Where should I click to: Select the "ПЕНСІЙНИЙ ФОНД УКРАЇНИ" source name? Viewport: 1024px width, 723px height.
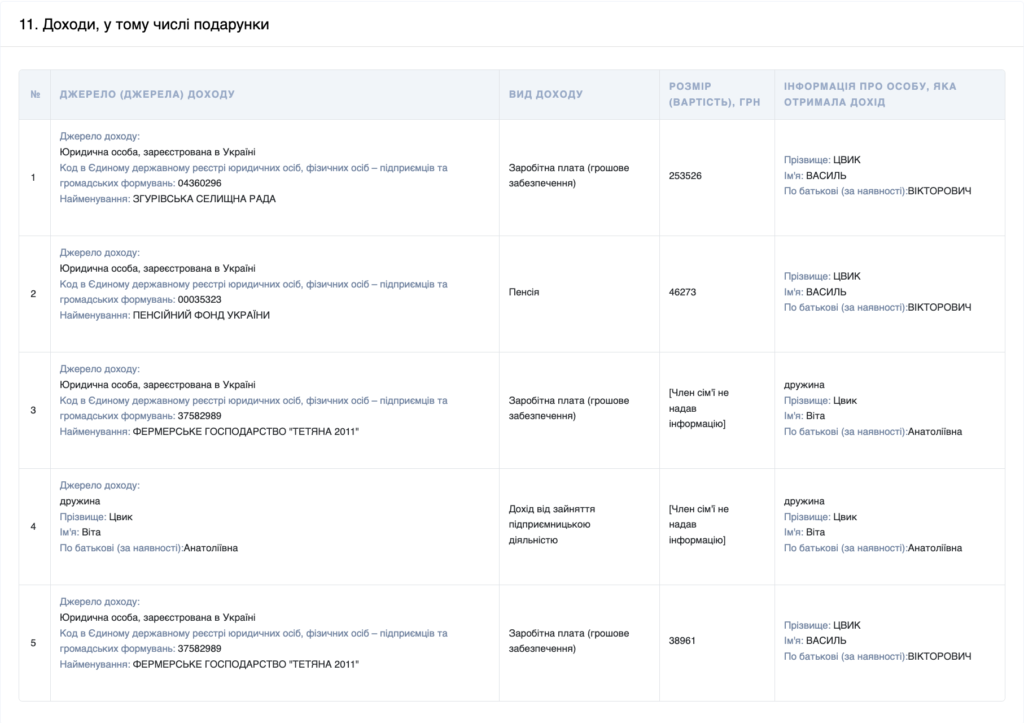tap(201, 315)
